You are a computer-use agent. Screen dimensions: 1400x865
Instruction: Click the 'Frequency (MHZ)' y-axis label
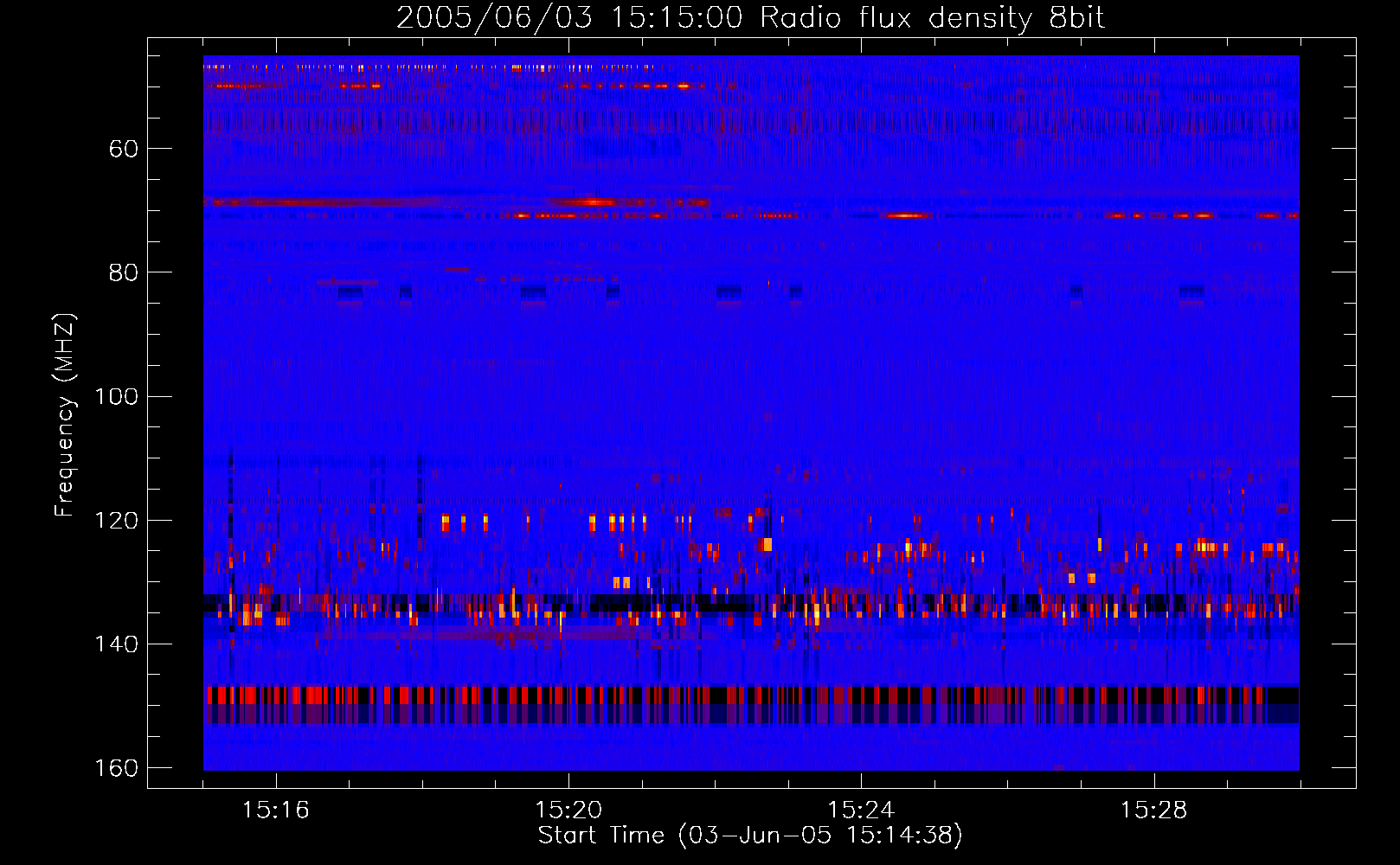[65, 415]
